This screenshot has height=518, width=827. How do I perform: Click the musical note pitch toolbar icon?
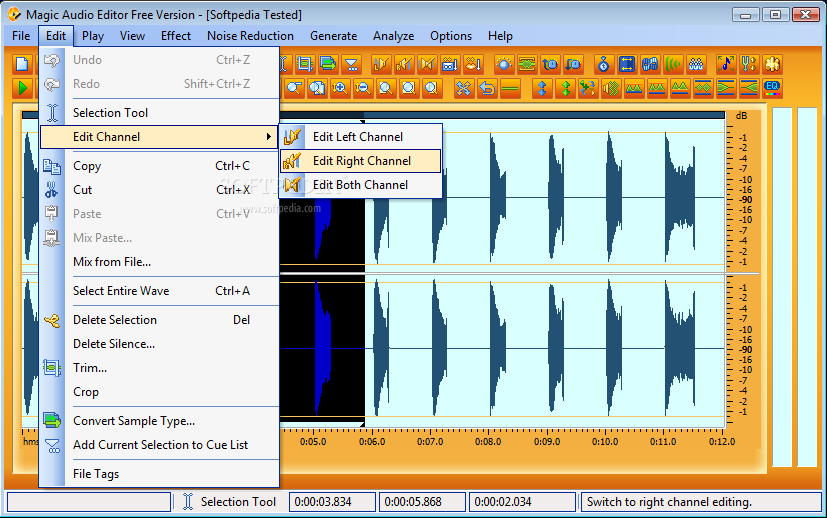(726, 64)
